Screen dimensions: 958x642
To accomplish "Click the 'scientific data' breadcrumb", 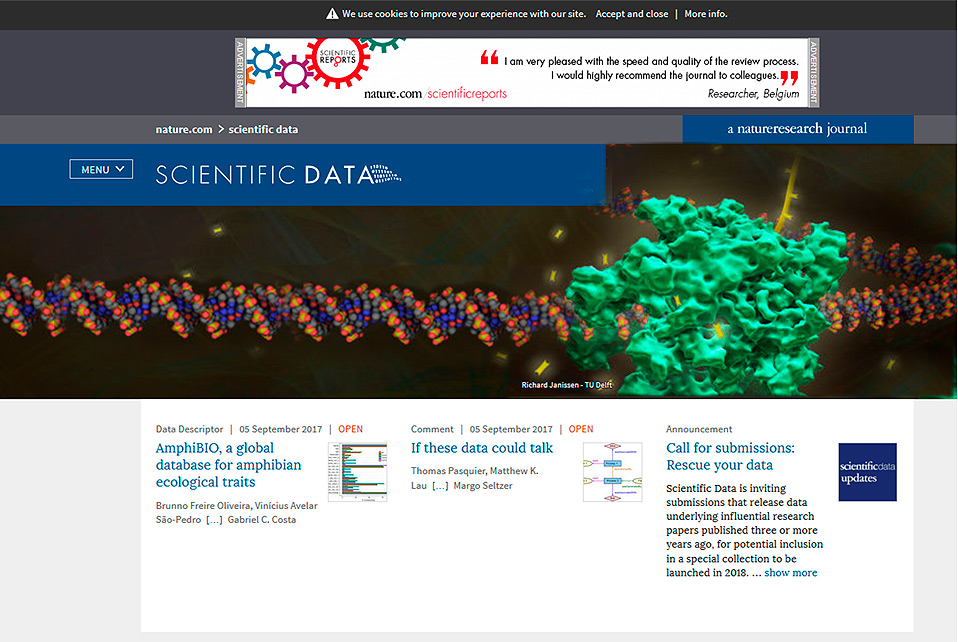I will [x=263, y=129].
